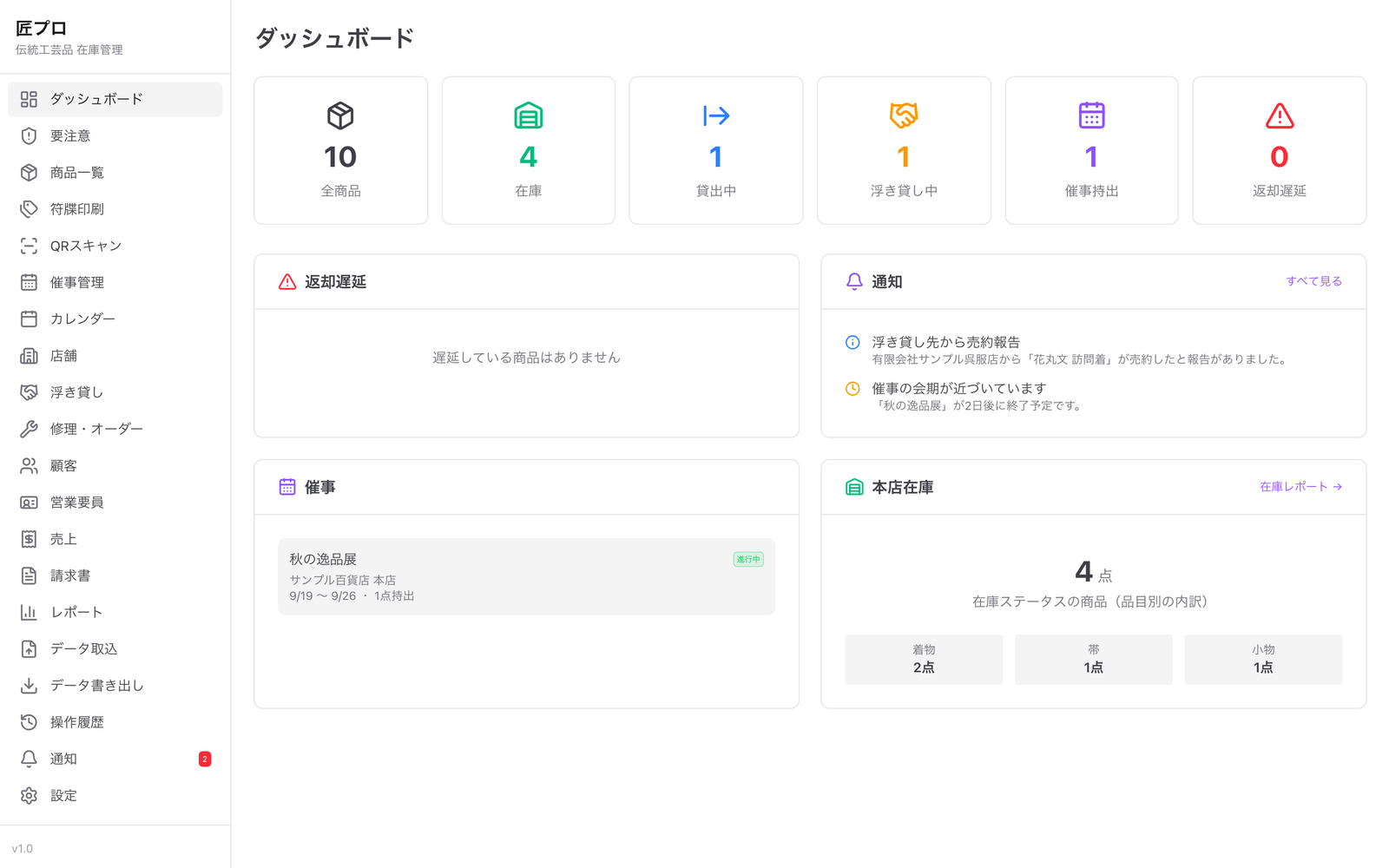Go to 売上 page
The height and width of the screenshot is (868, 1389).
coord(115,539)
